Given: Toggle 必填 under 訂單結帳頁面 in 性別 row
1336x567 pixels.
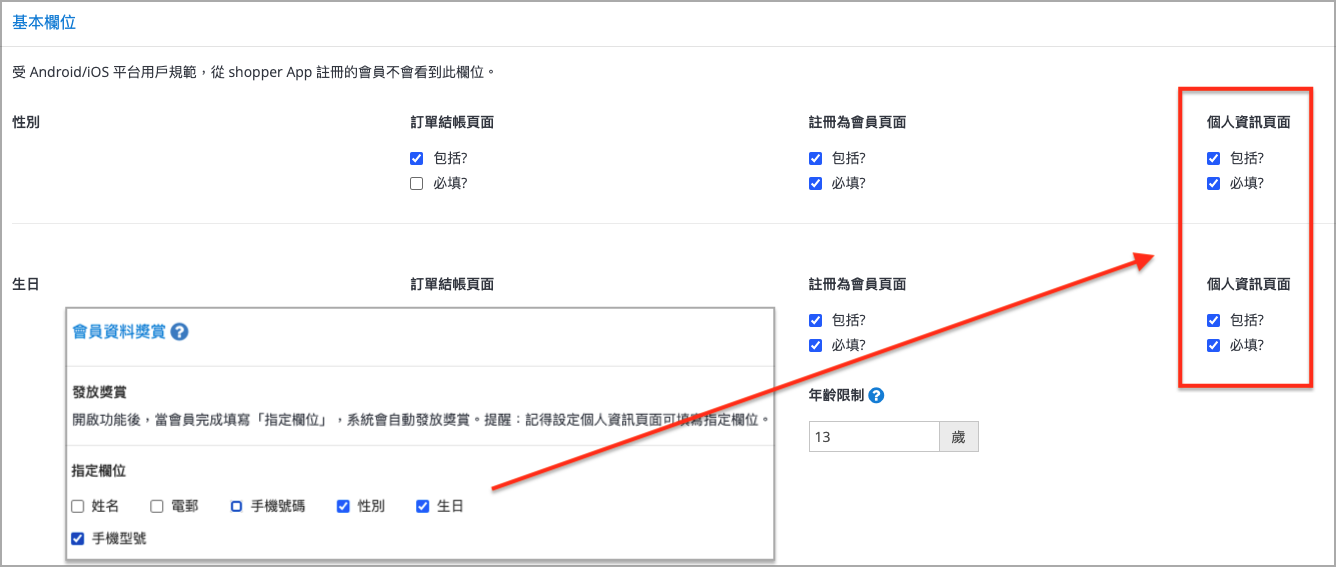Looking at the screenshot, I should click(417, 183).
